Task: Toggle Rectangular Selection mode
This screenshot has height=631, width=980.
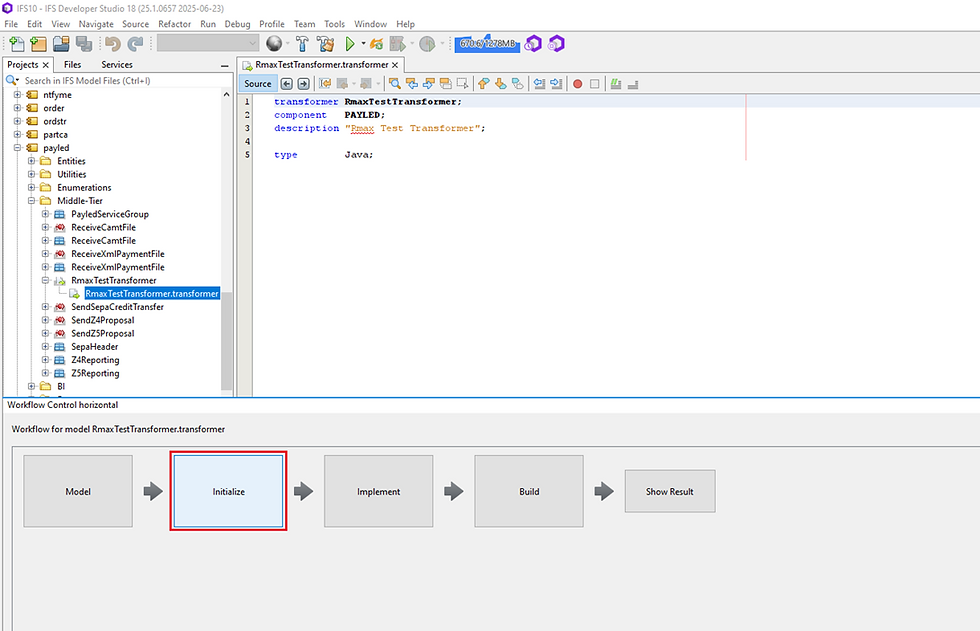Action: pyautogui.click(x=462, y=84)
